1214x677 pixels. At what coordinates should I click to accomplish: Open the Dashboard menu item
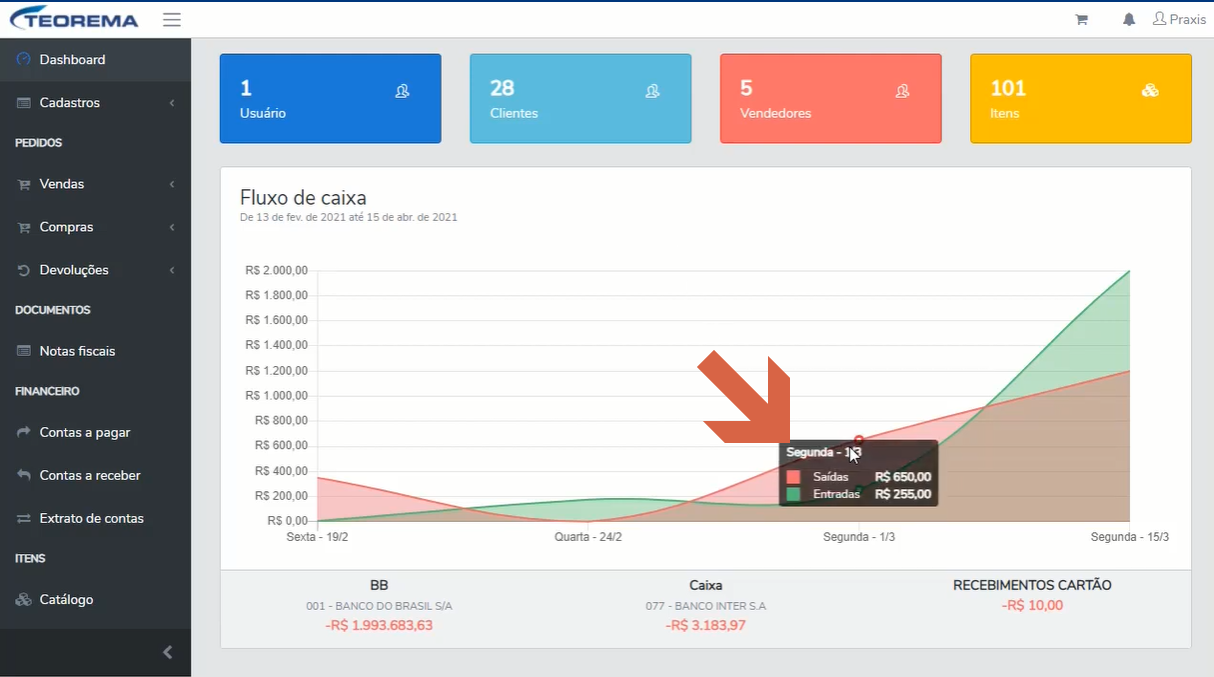coord(95,60)
